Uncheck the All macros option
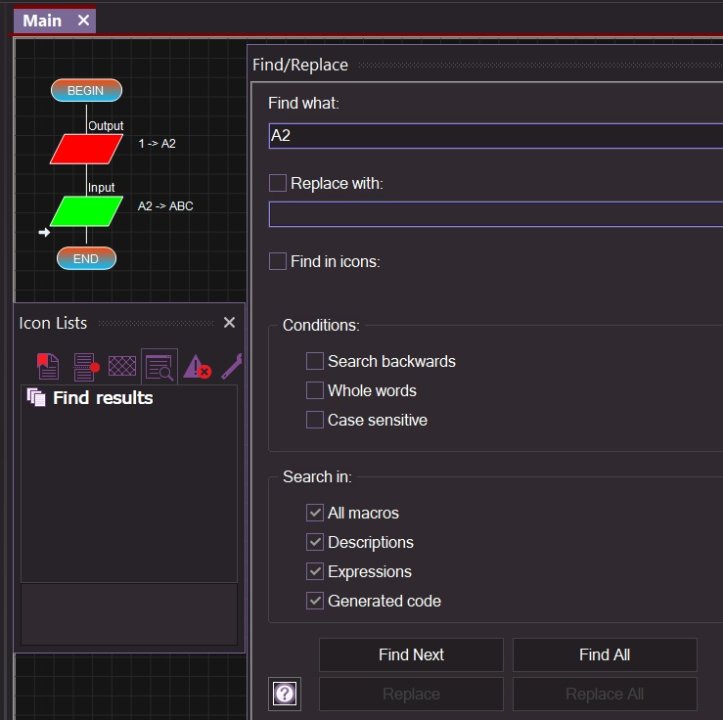Viewport: 723px width, 720px height. pyautogui.click(x=315, y=513)
